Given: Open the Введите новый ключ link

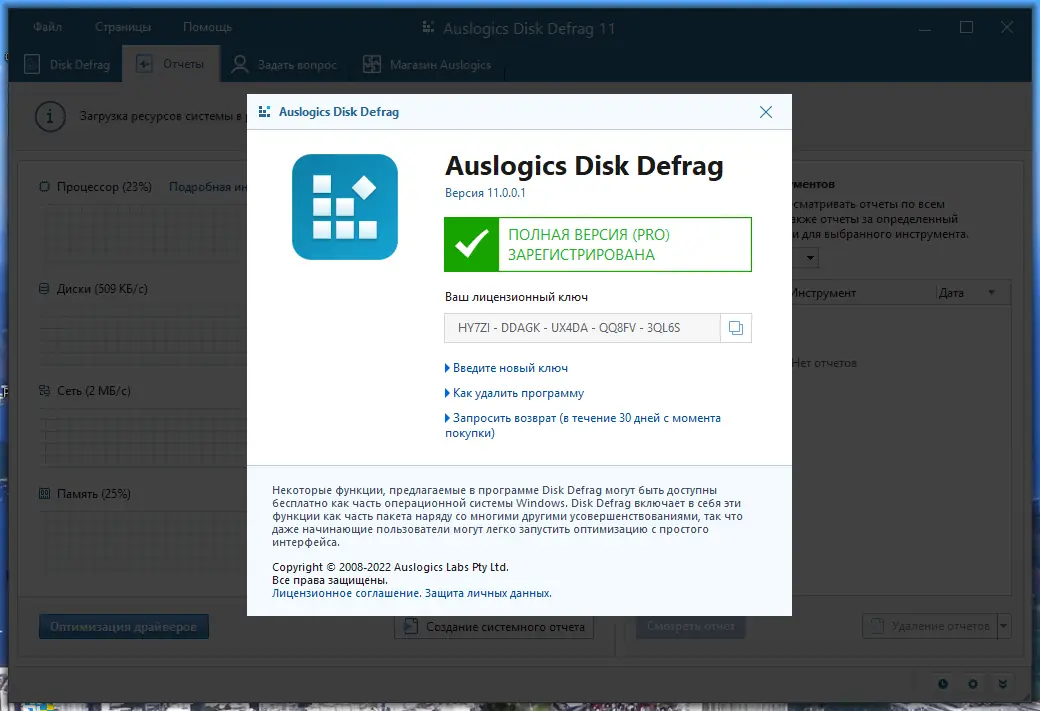Looking at the screenshot, I should tap(510, 368).
